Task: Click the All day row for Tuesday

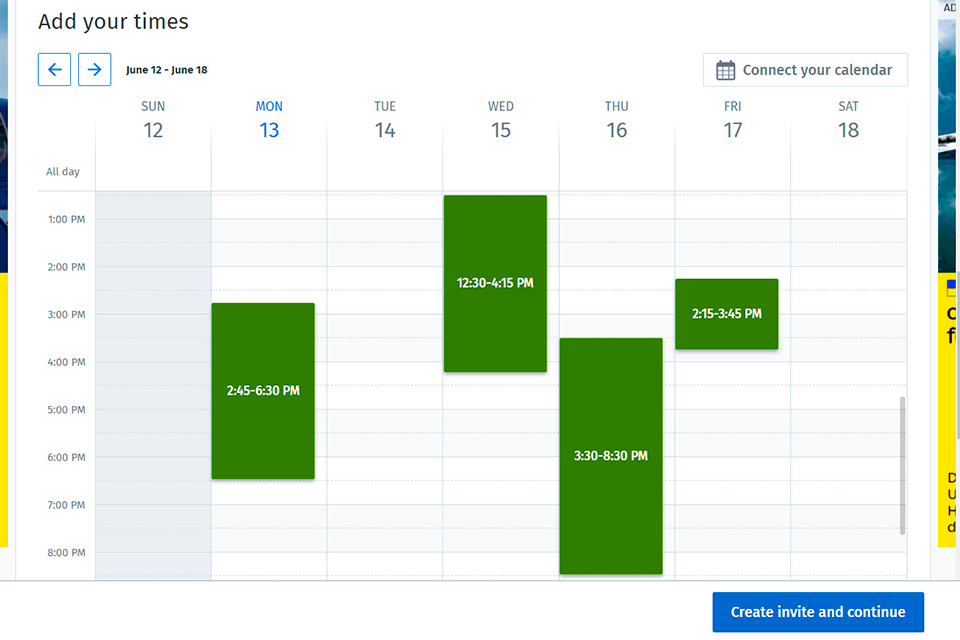Action: (385, 172)
